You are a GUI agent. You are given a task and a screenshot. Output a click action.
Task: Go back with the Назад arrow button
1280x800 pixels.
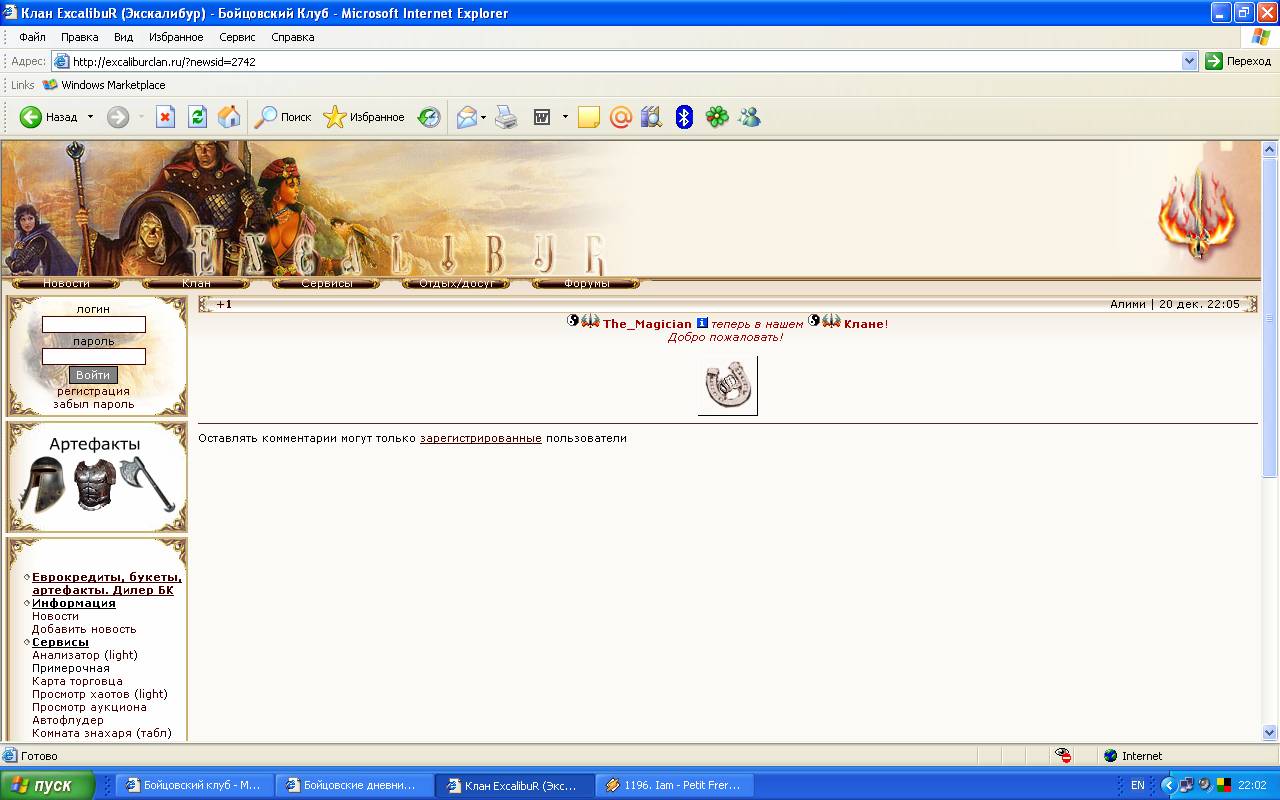(x=48, y=117)
